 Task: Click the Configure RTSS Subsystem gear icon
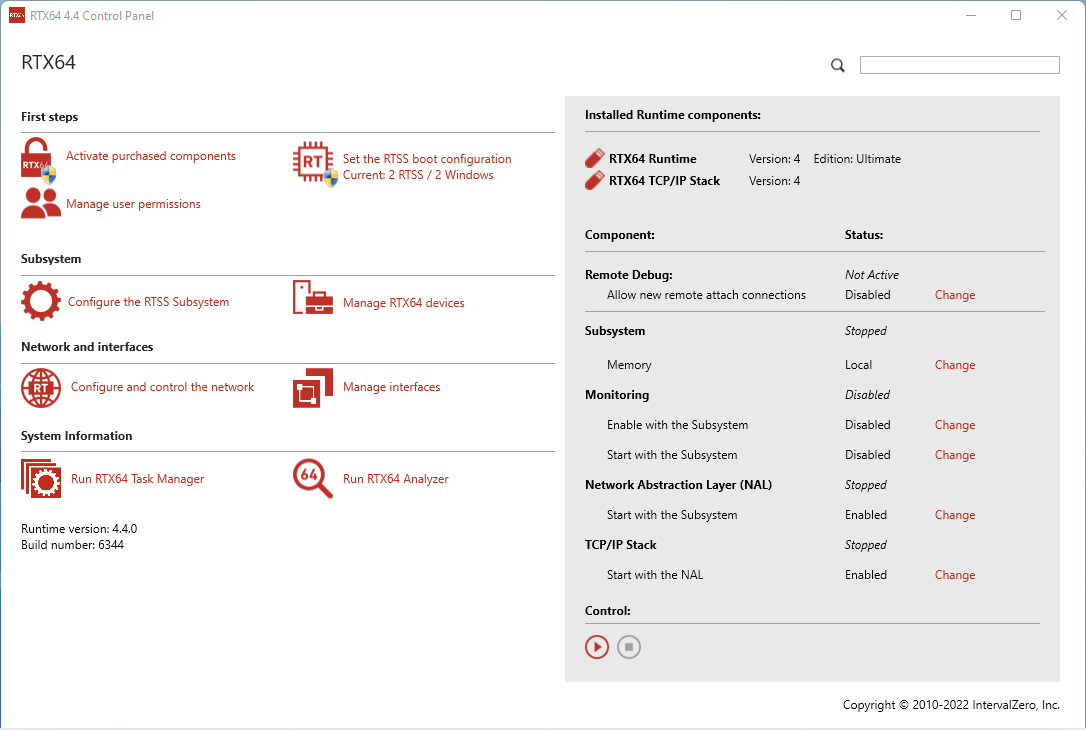click(41, 301)
